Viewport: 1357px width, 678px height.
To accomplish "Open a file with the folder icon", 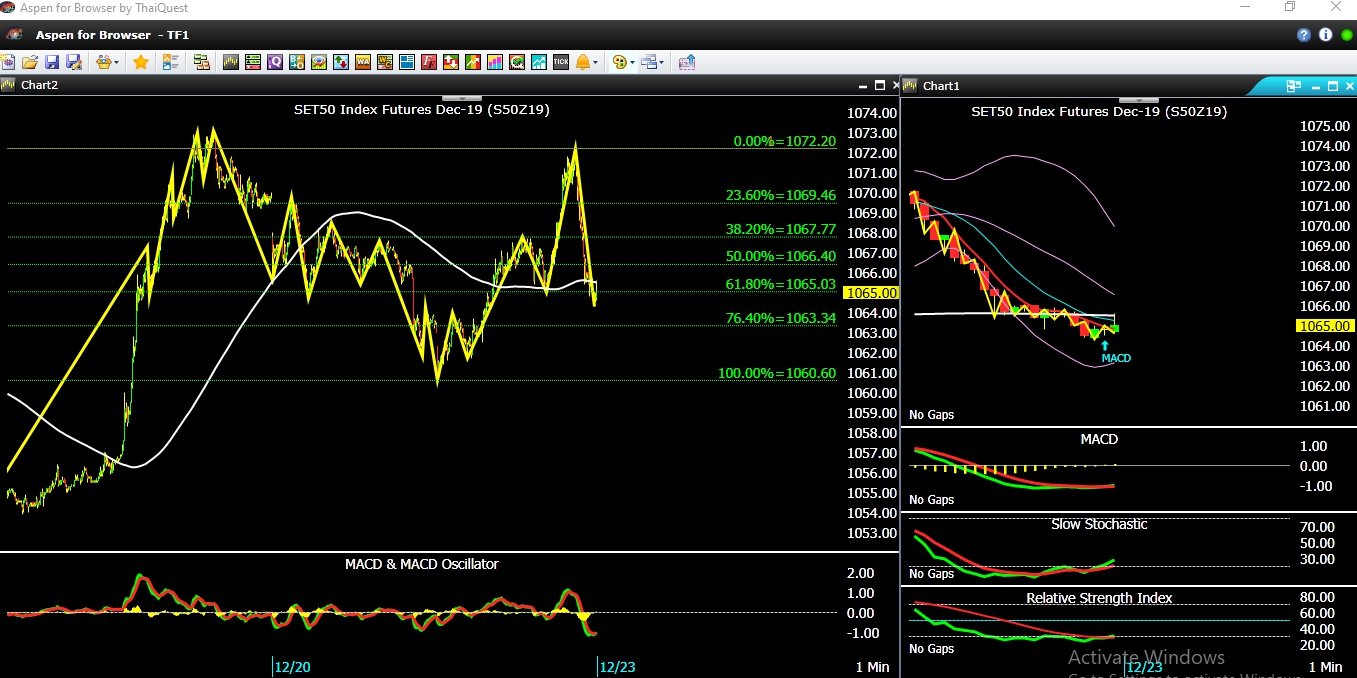I will [x=29, y=62].
